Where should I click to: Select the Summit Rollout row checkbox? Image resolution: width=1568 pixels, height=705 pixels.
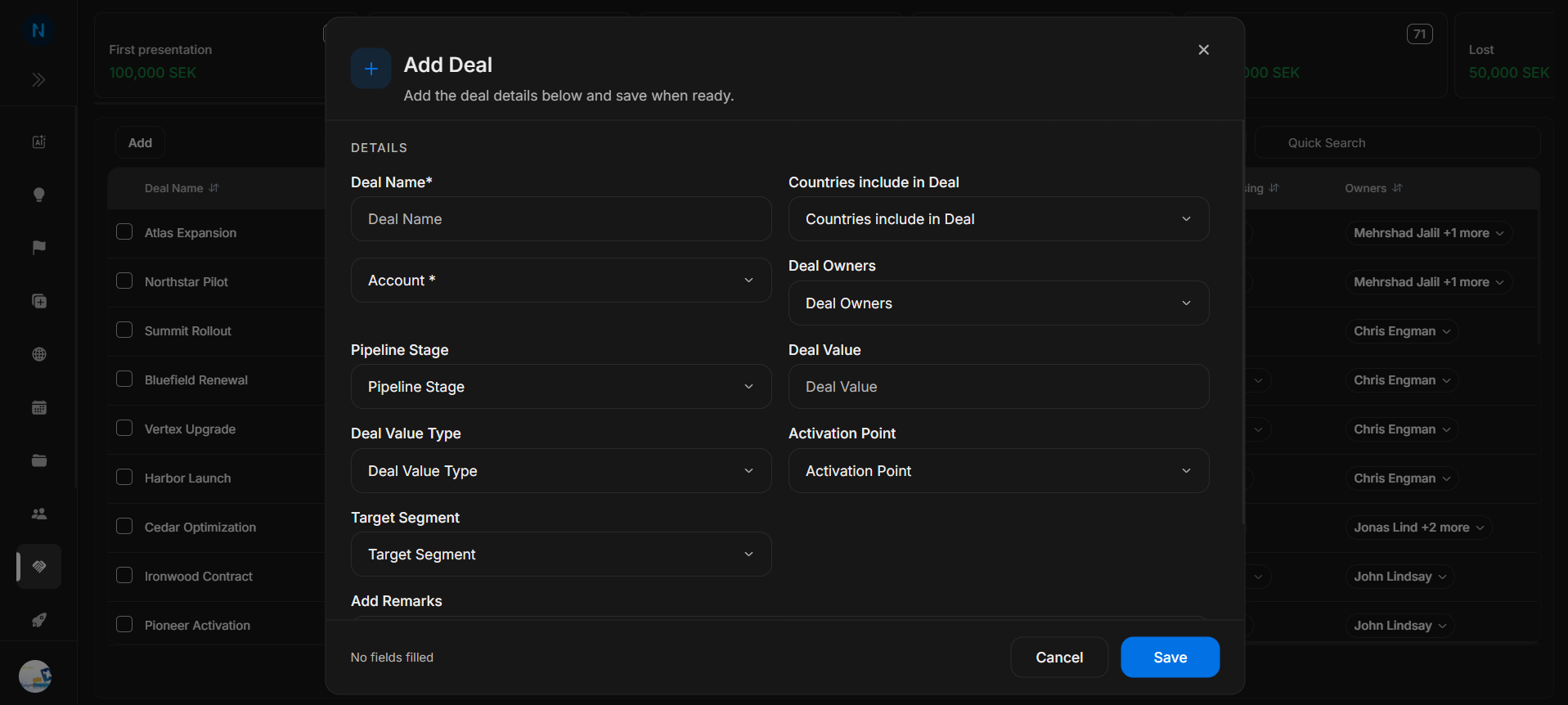pyautogui.click(x=124, y=330)
